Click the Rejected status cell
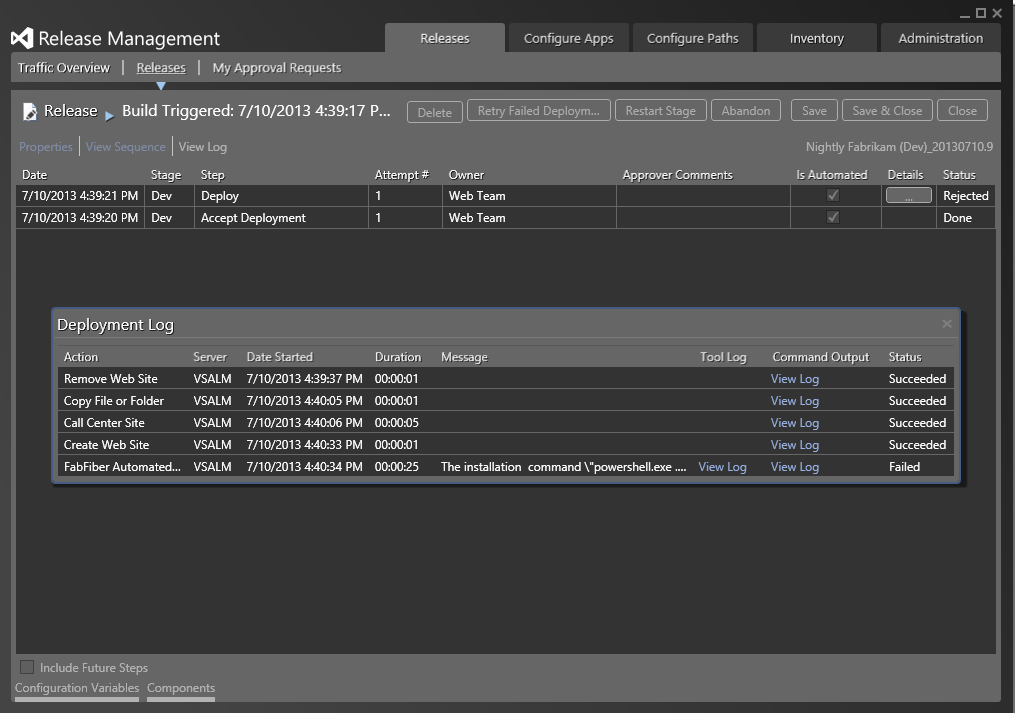 pos(965,196)
